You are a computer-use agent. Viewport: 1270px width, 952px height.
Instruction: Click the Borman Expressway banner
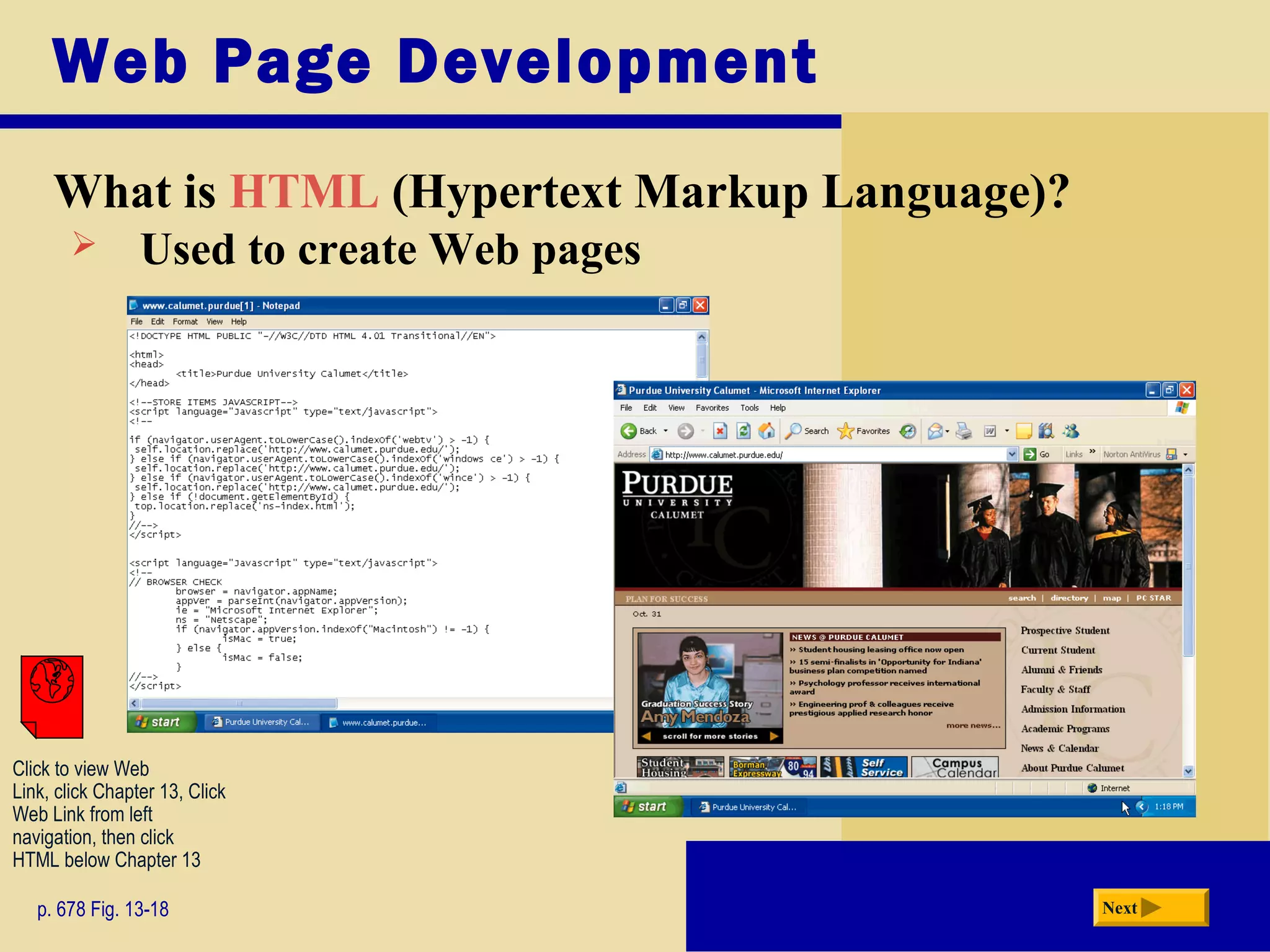pyautogui.click(x=773, y=767)
